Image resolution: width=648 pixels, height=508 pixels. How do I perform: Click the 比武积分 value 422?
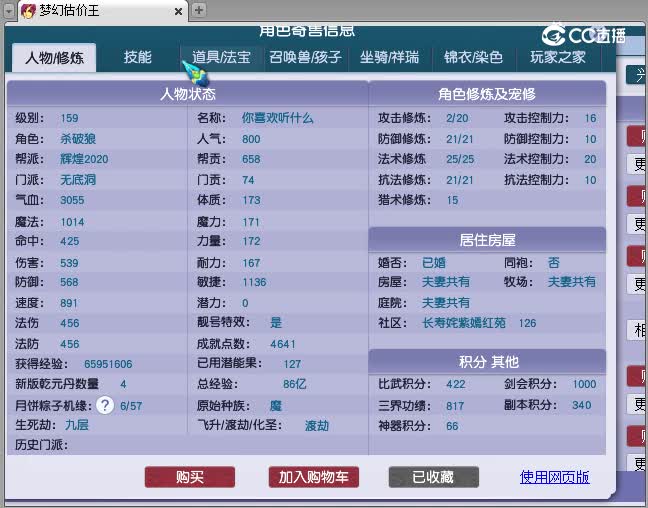(456, 384)
